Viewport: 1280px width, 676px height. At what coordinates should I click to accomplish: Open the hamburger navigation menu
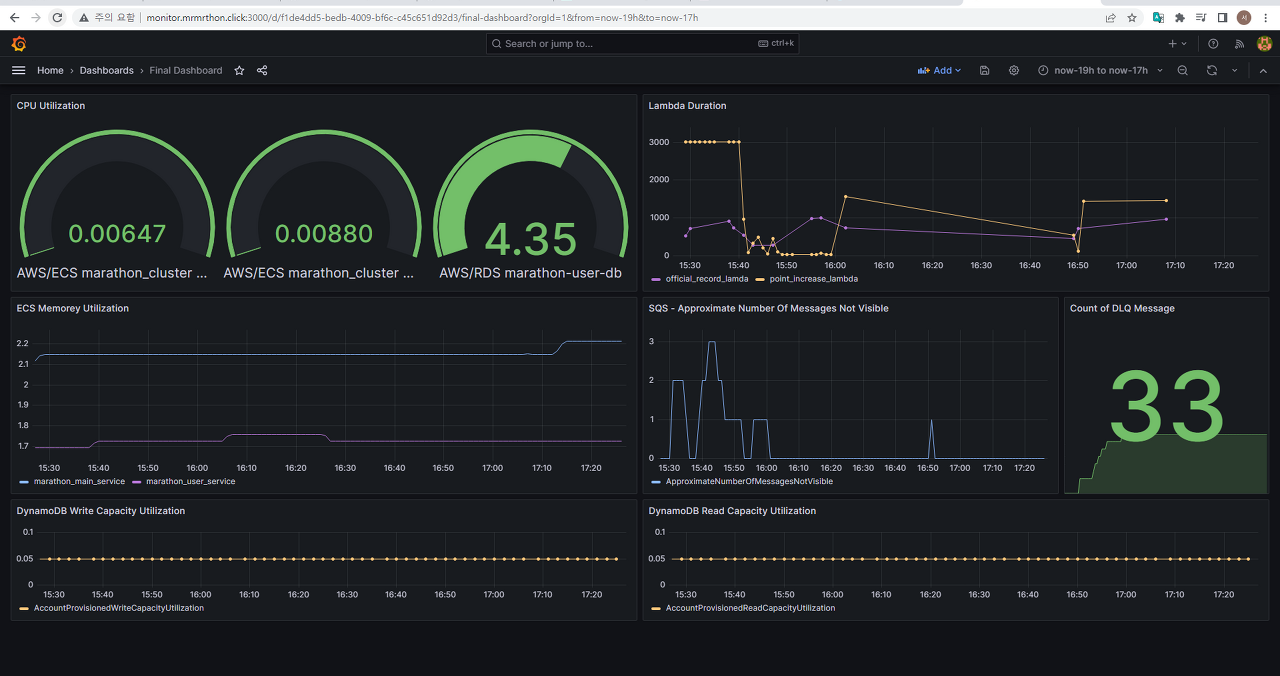(18, 70)
